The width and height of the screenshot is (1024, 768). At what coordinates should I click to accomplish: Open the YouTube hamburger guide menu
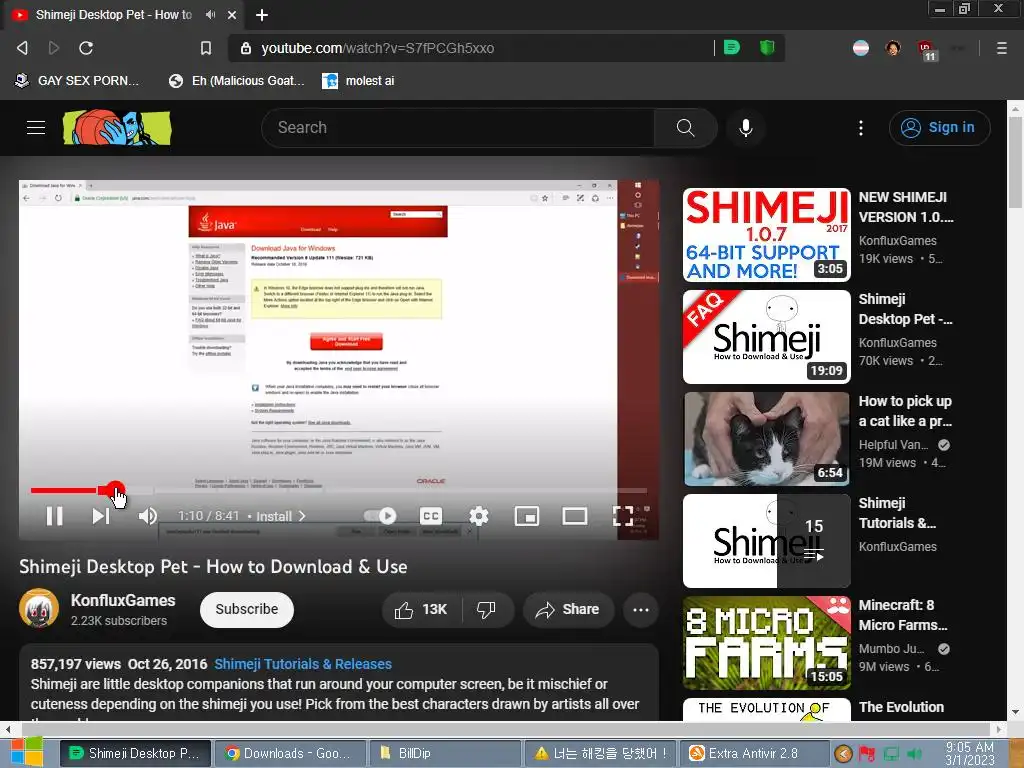pyautogui.click(x=36, y=127)
